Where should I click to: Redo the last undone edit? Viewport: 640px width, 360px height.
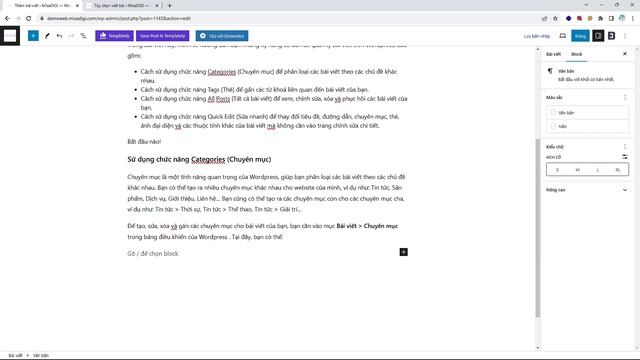click(71, 36)
